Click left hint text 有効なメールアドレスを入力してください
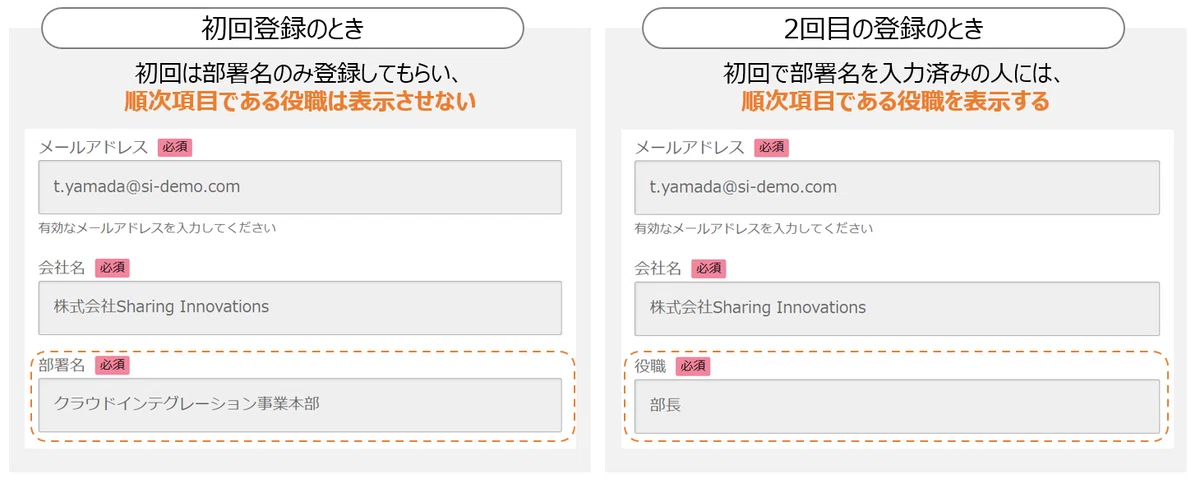This screenshot has width=1200, height=482. tap(157, 228)
